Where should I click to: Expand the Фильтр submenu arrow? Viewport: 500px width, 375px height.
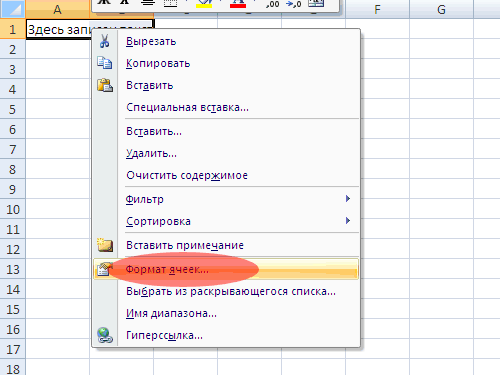[348, 199]
